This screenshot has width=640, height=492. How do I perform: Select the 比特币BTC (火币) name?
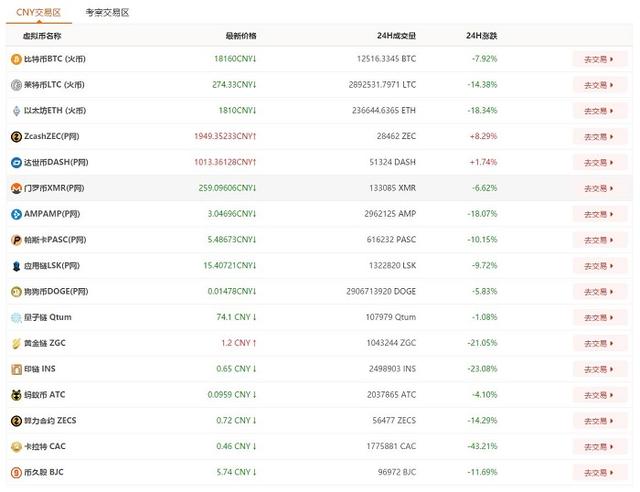55,59
